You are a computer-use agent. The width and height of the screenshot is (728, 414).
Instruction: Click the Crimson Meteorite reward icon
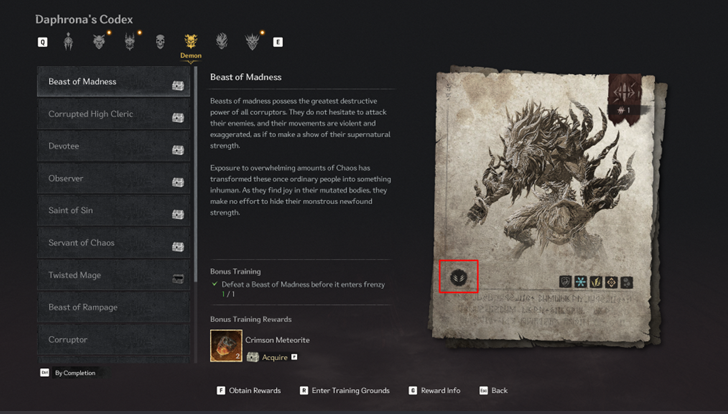coord(226,345)
